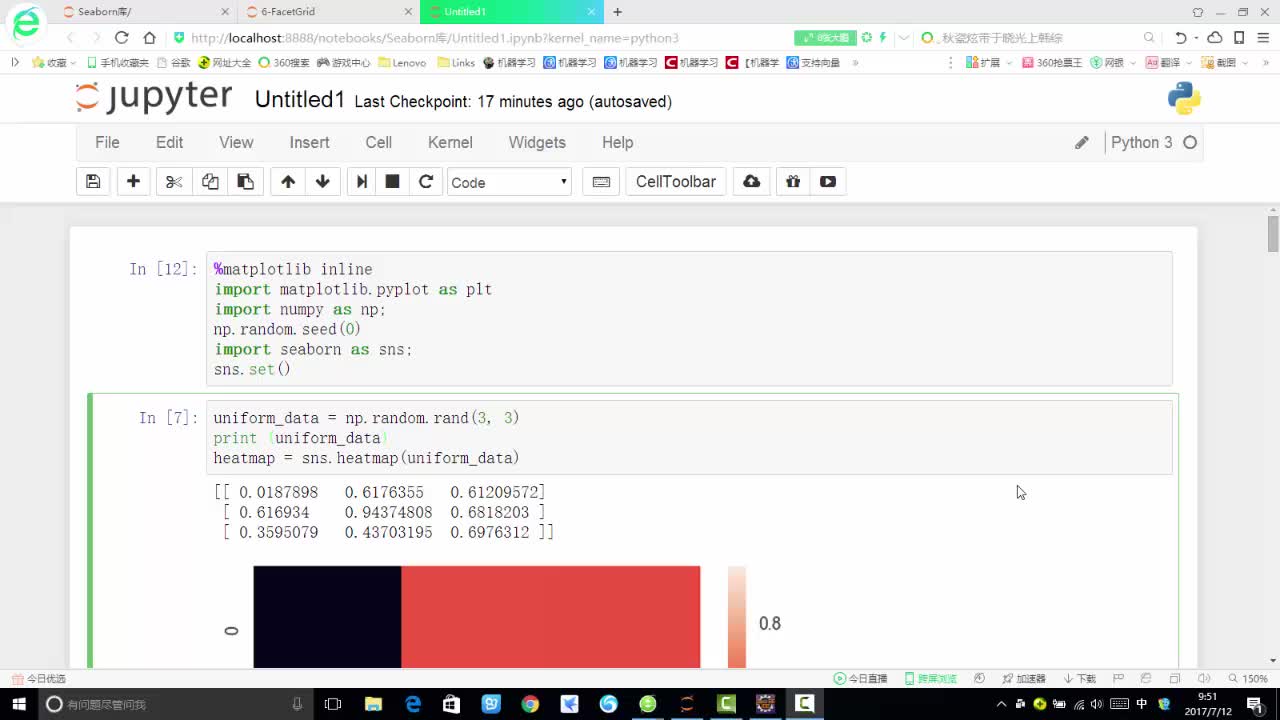Click the pencil edit-mode indicator icon
1280x720 pixels.
pyautogui.click(x=1081, y=143)
